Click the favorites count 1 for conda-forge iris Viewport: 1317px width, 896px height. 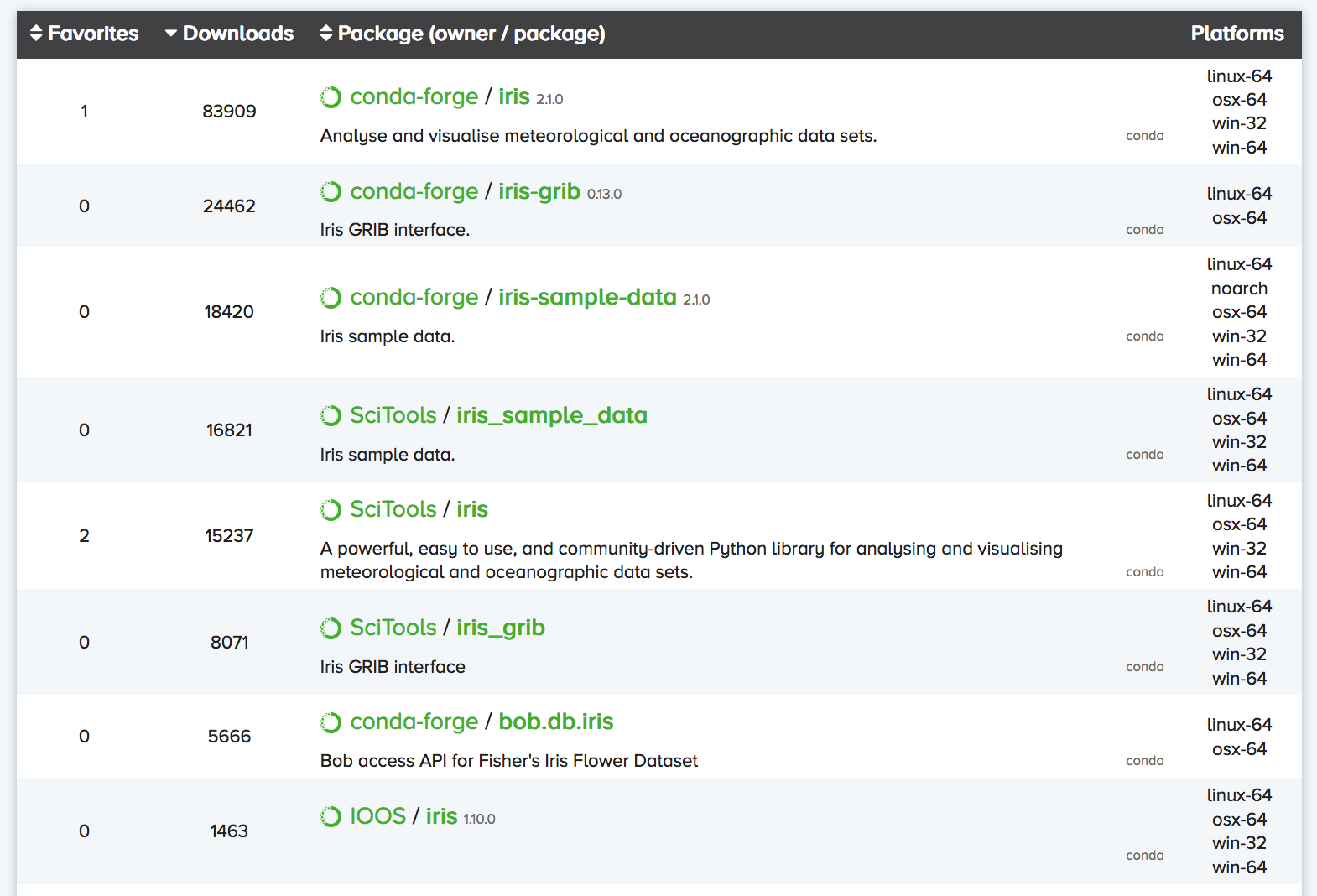pos(84,112)
